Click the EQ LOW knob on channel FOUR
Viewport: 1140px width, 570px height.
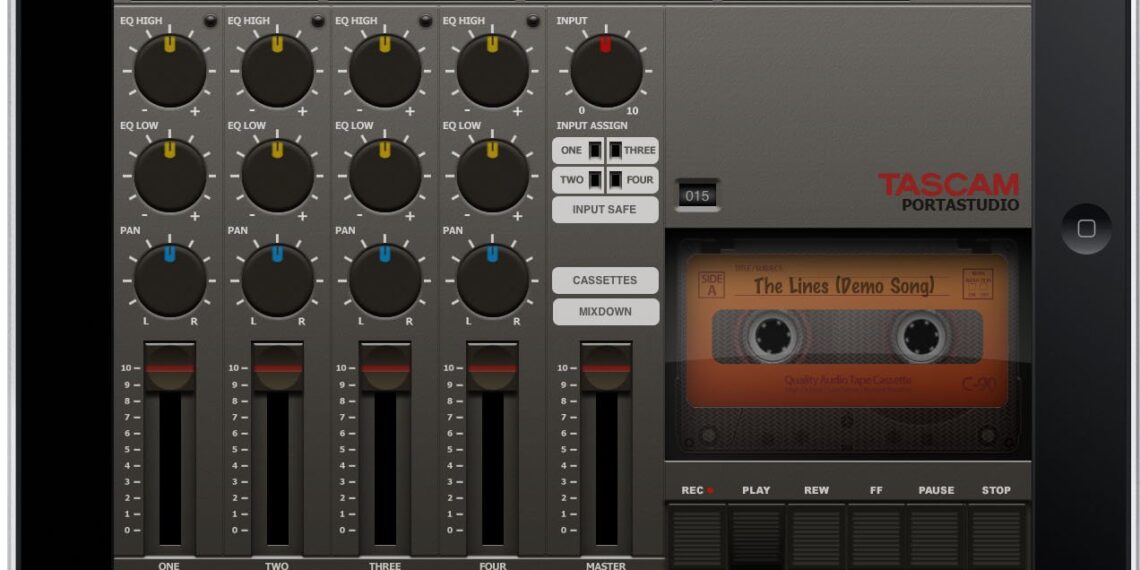493,175
